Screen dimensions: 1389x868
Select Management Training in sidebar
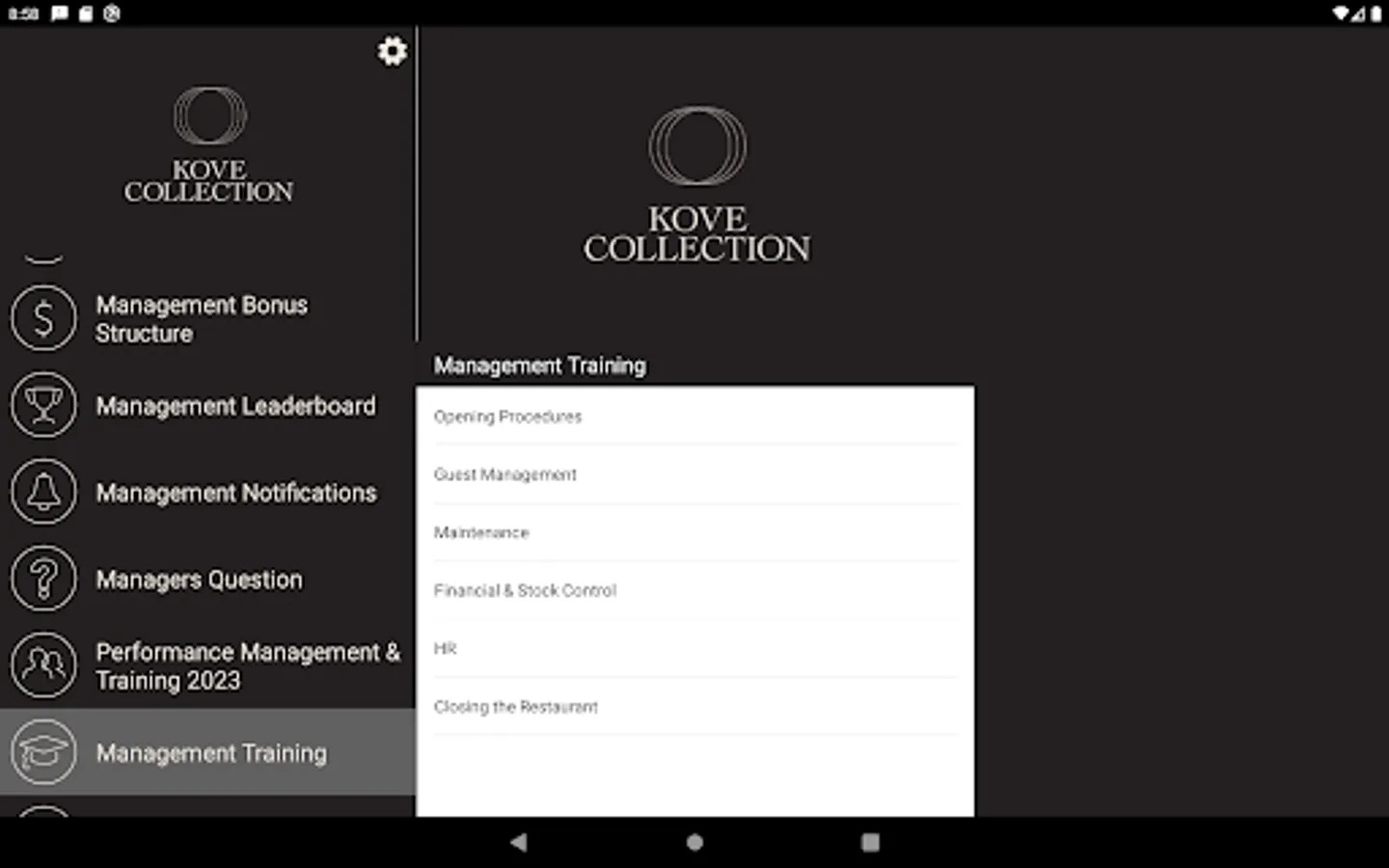[x=207, y=752]
